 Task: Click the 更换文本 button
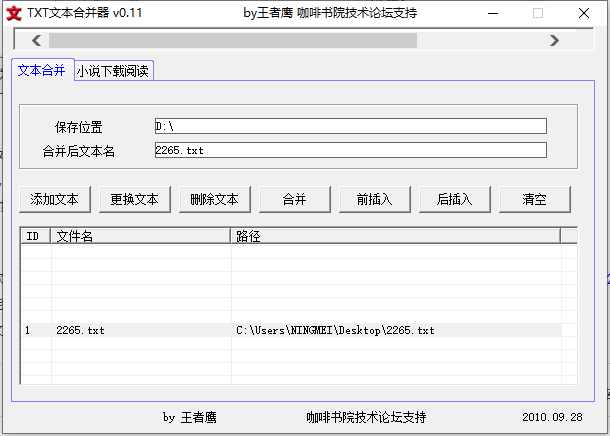click(x=135, y=199)
